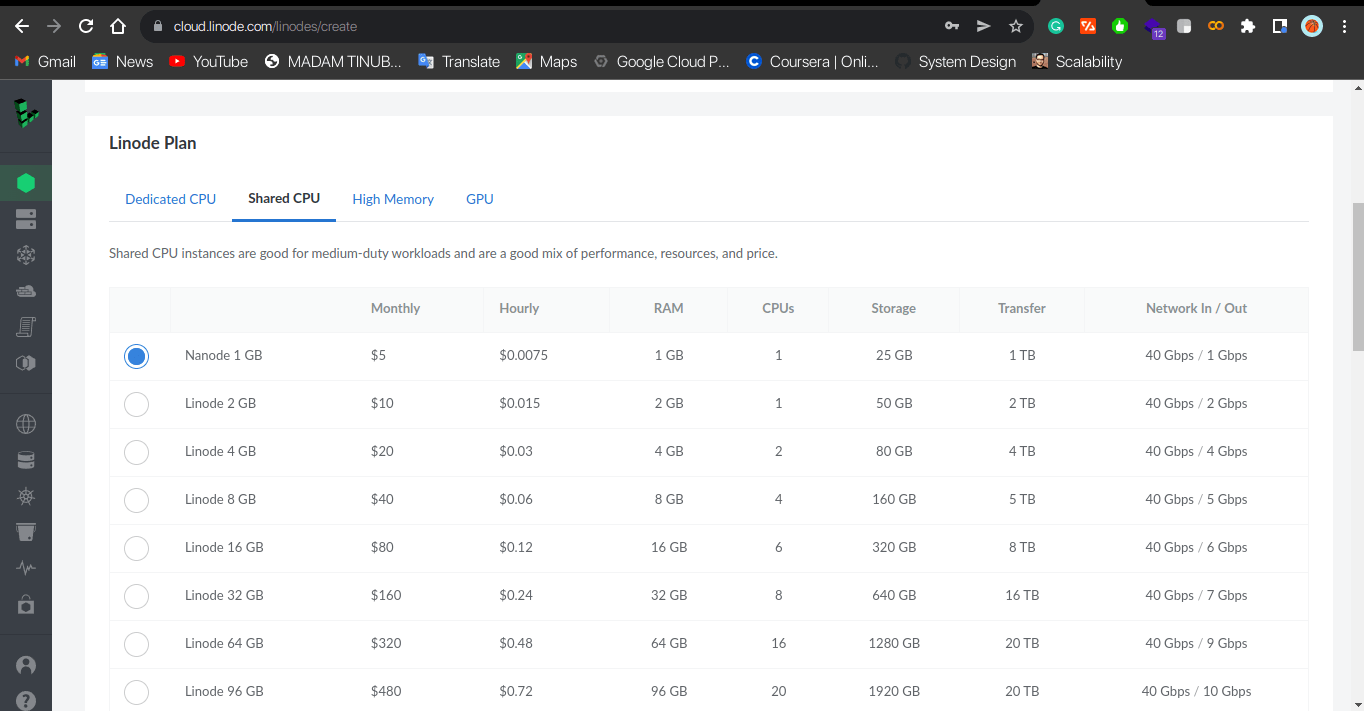Open Maps bookmark

tap(546, 61)
